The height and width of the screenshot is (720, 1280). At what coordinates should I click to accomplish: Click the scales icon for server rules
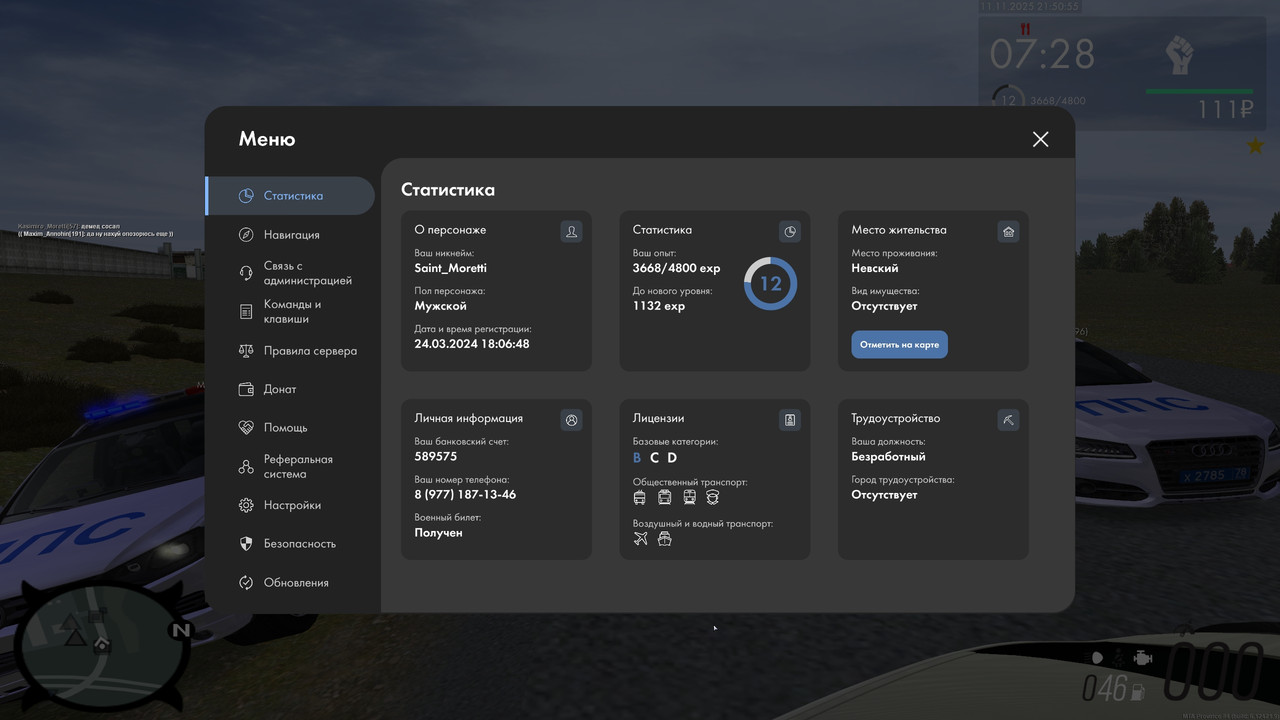click(246, 351)
